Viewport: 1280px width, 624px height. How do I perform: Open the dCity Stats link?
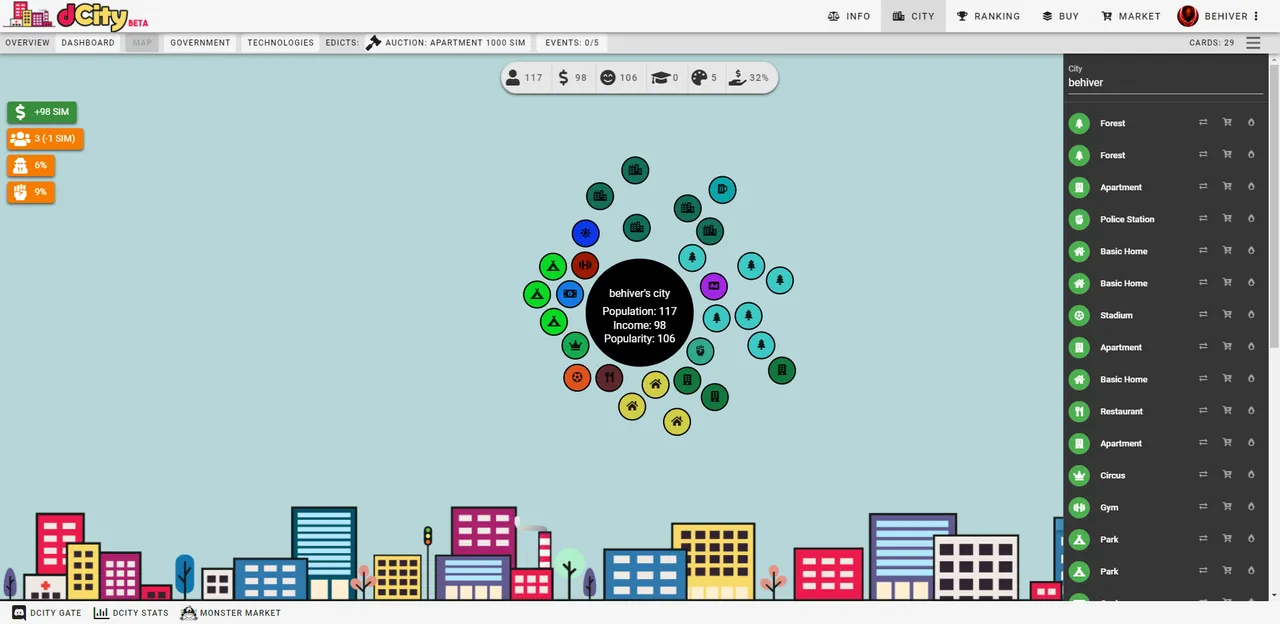131,612
